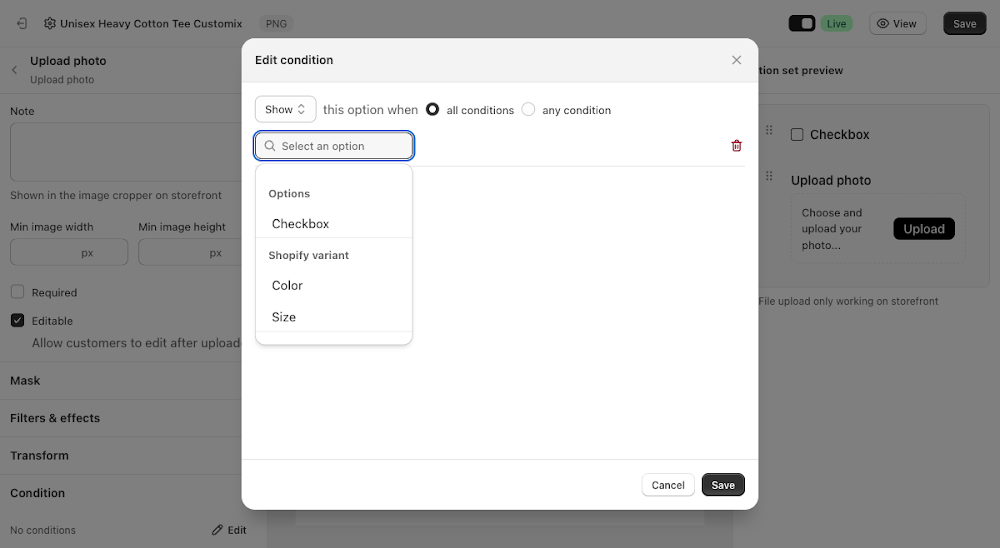The height and width of the screenshot is (548, 1000).
Task: Click the Select an option search field
Action: point(334,146)
